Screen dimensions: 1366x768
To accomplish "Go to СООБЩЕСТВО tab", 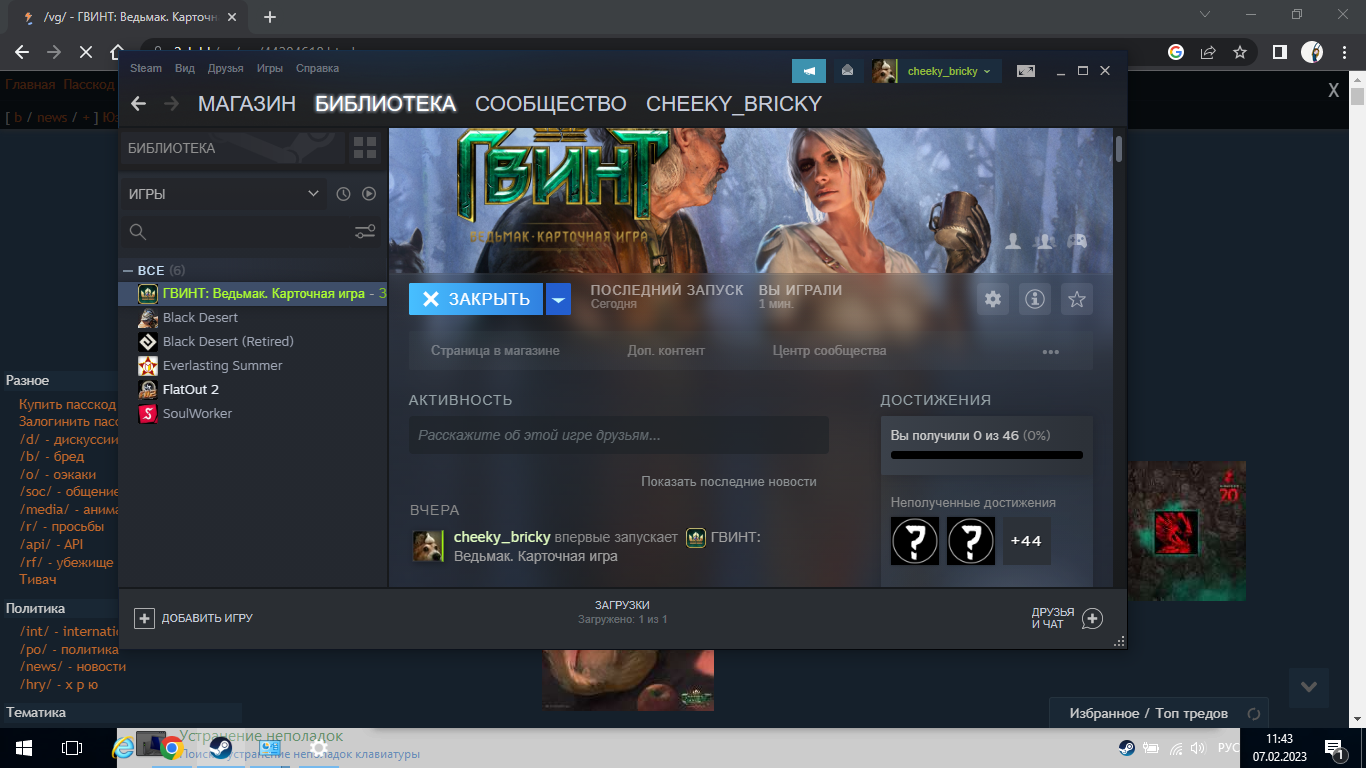I will (x=551, y=104).
